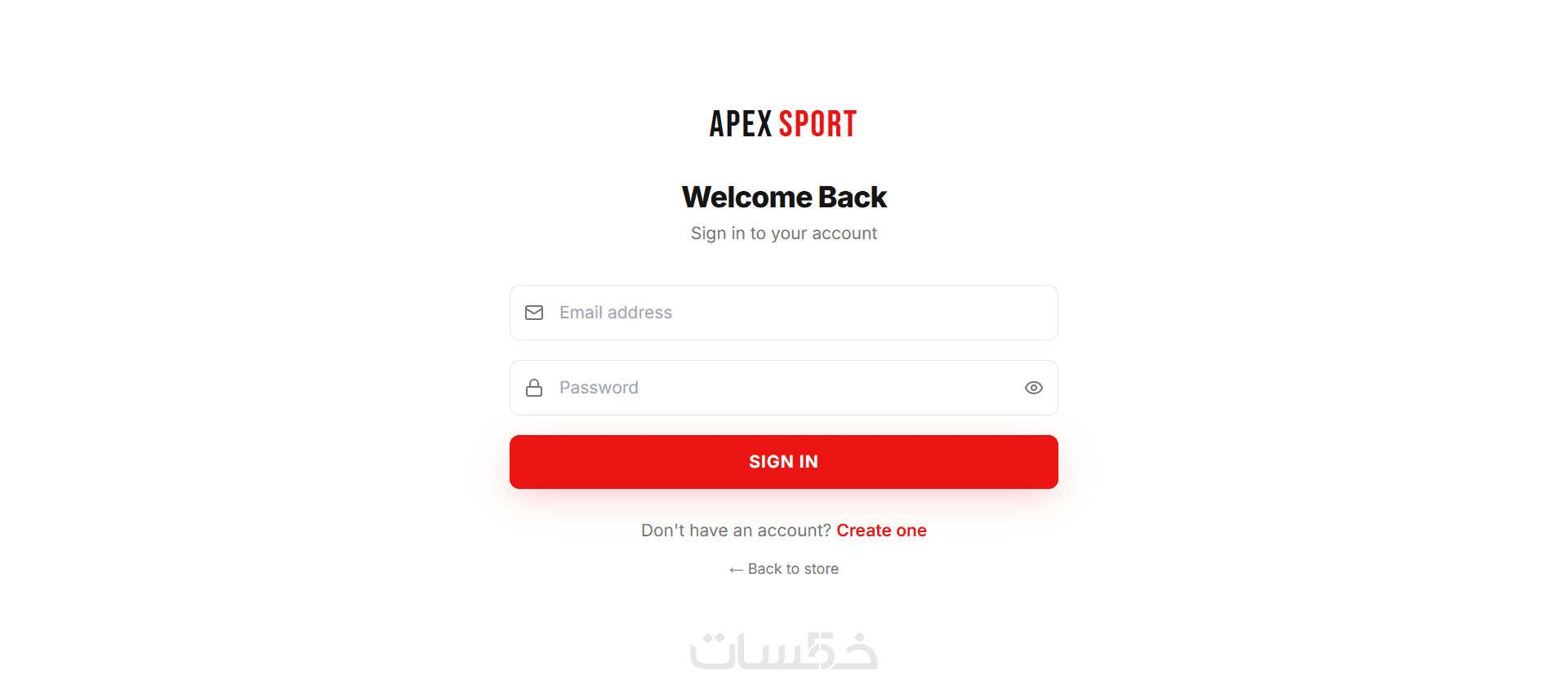Click the padlock icon in the password field

[534, 388]
